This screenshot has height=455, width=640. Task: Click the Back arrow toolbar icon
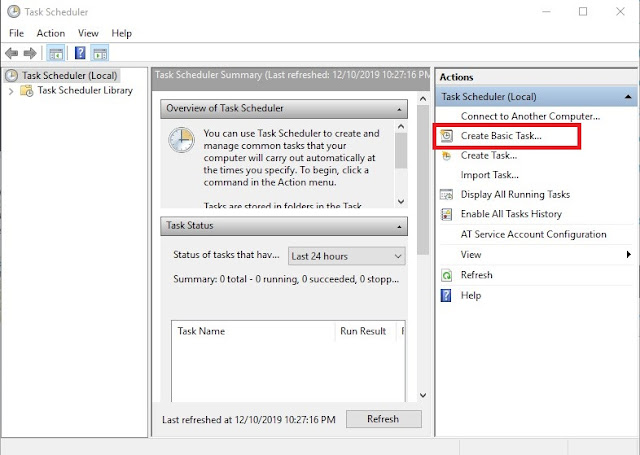pos(11,53)
